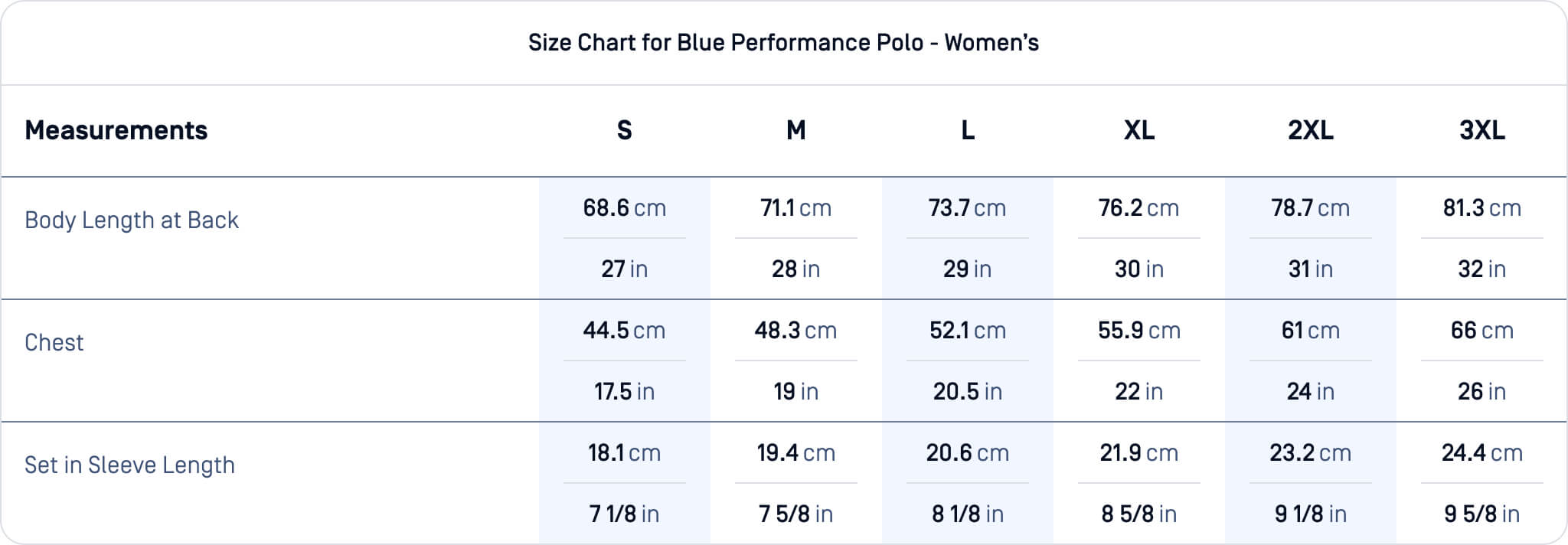Click the size chart title text
The width and height of the screenshot is (1568, 545).
[x=783, y=42]
